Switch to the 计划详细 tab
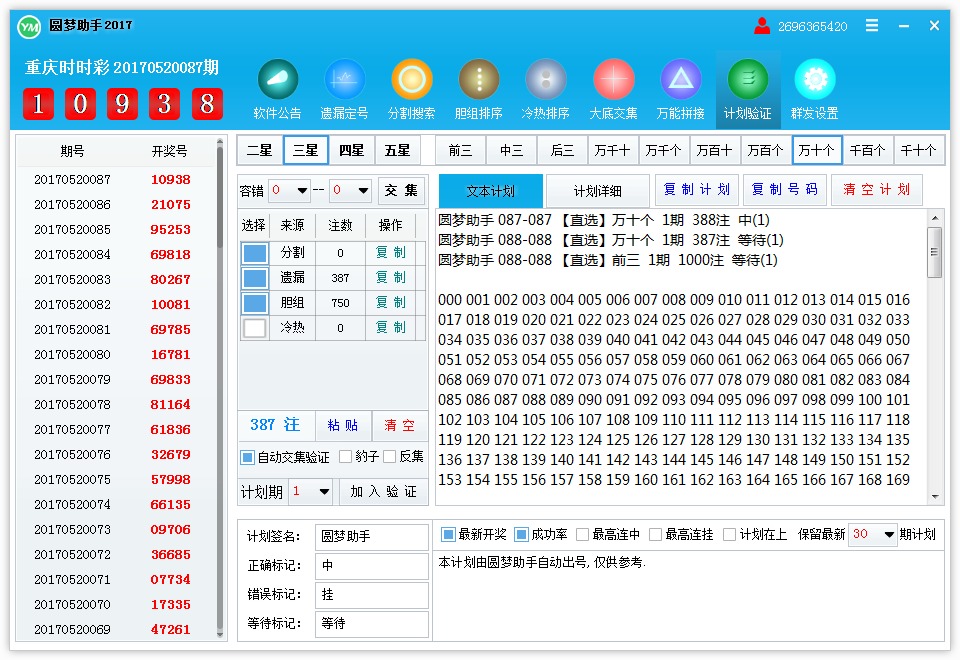 (x=597, y=191)
